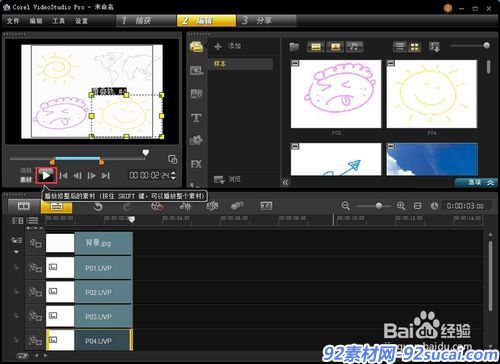The height and width of the screenshot is (364, 500).
Task: Click fit project in timeline window icon
Action: coord(417,206)
